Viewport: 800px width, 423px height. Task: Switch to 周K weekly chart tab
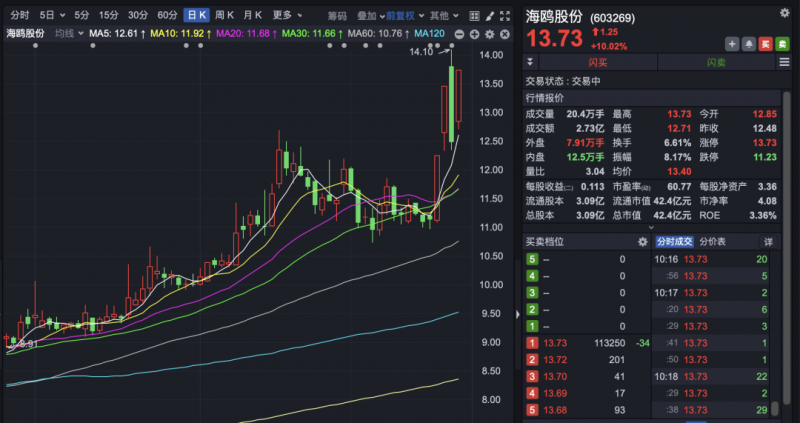[x=226, y=15]
